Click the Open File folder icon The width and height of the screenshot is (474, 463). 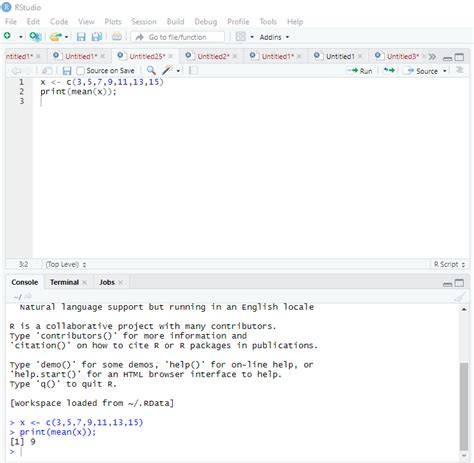click(55, 37)
